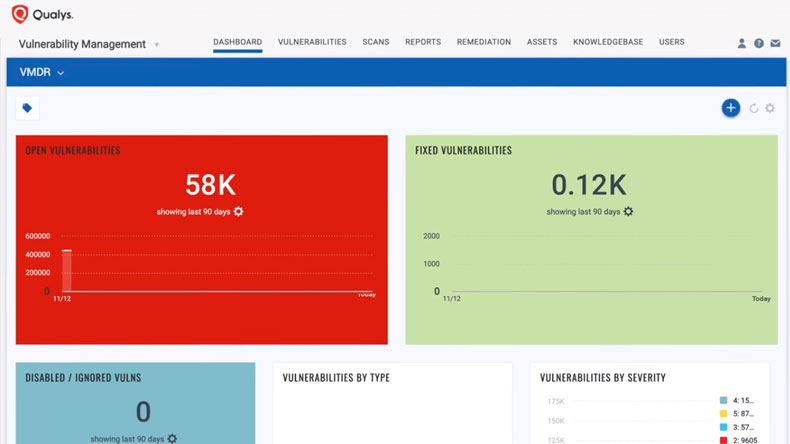Click the 58K open vulnerabilities count

[210, 185]
